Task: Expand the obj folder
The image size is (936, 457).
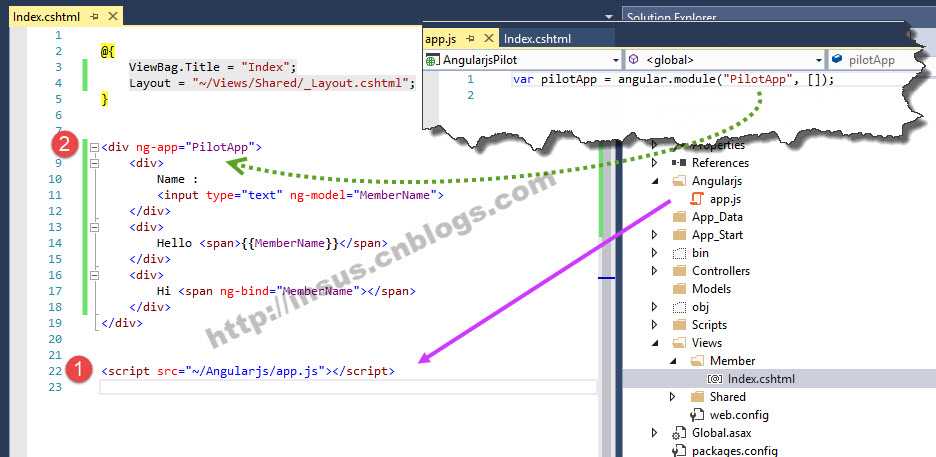Action: pyautogui.click(x=655, y=307)
